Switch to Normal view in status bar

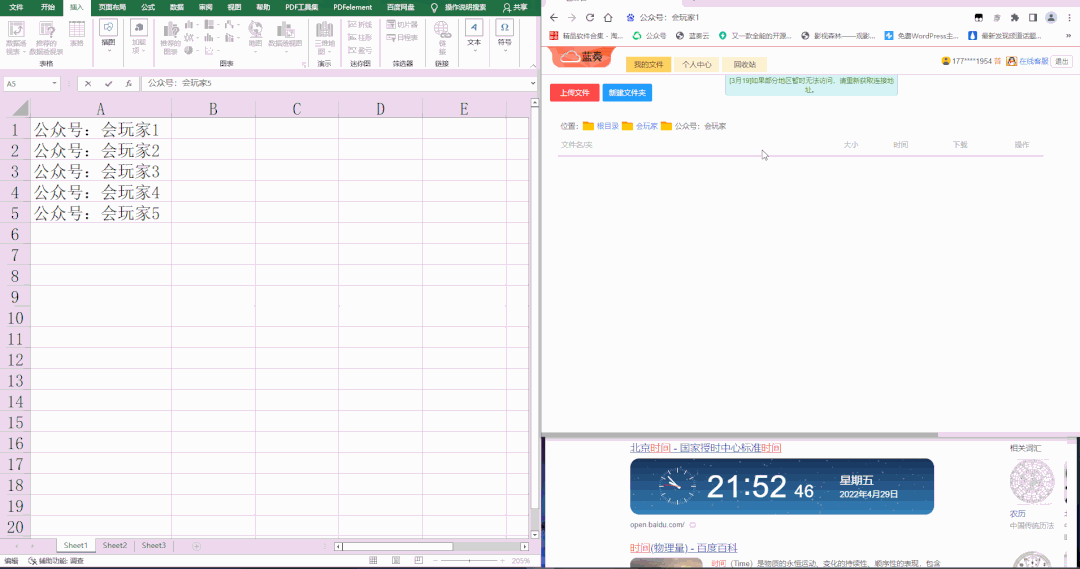click(373, 561)
